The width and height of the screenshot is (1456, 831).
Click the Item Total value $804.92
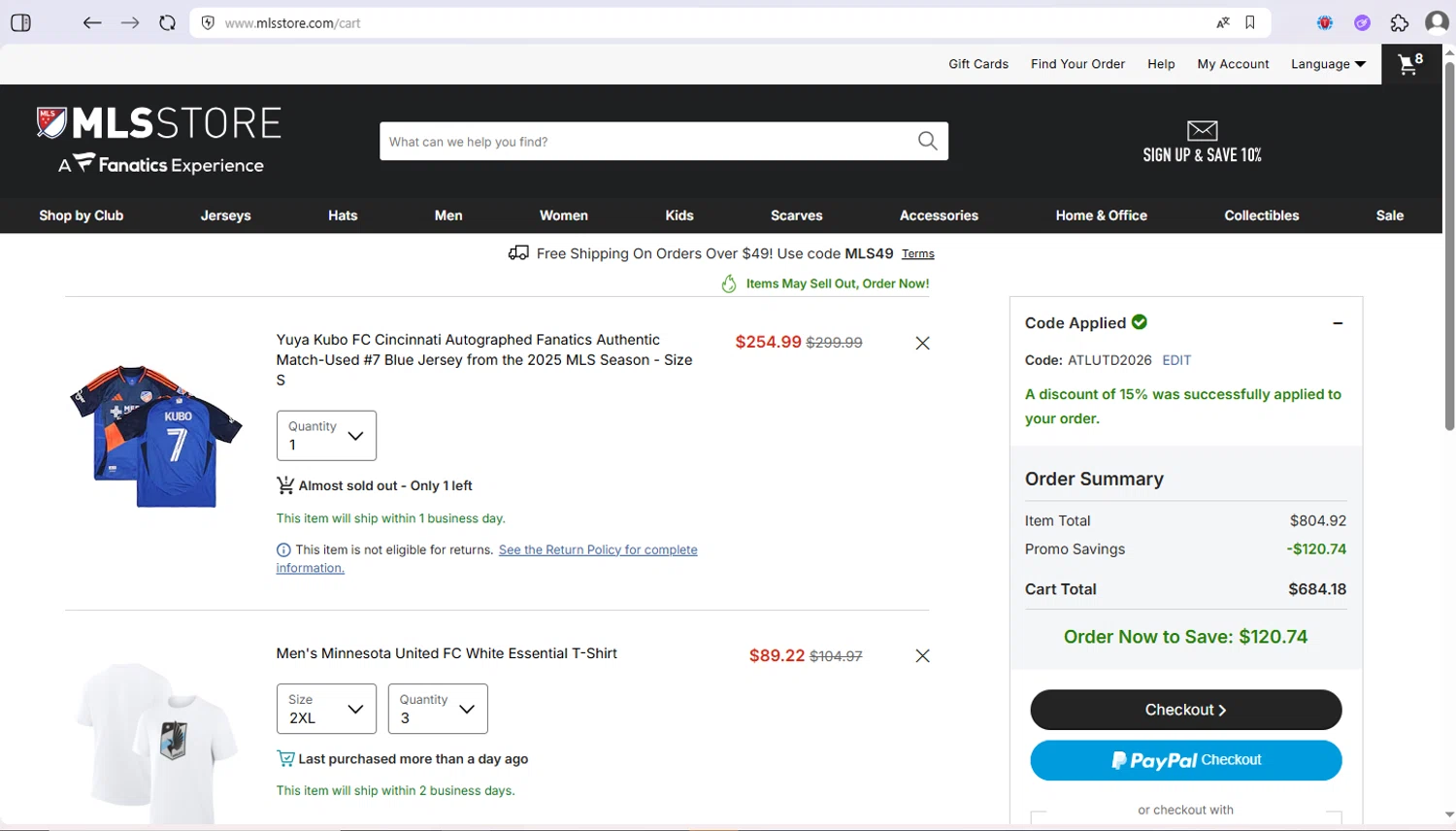pos(1318,521)
